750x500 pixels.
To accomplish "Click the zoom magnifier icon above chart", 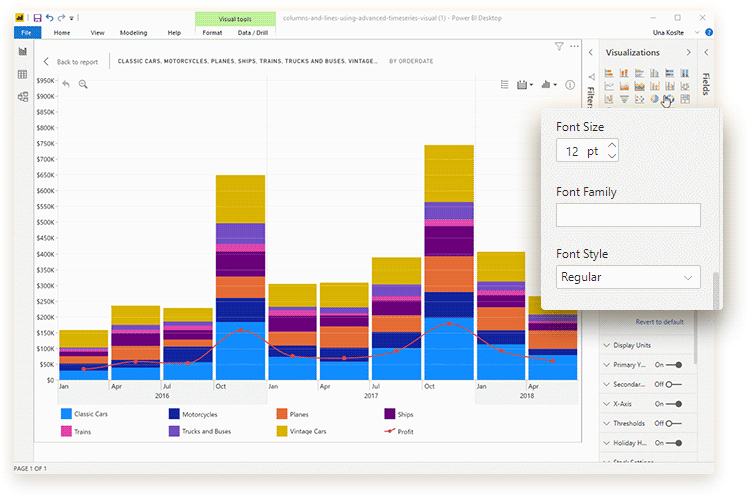I will (x=83, y=84).
